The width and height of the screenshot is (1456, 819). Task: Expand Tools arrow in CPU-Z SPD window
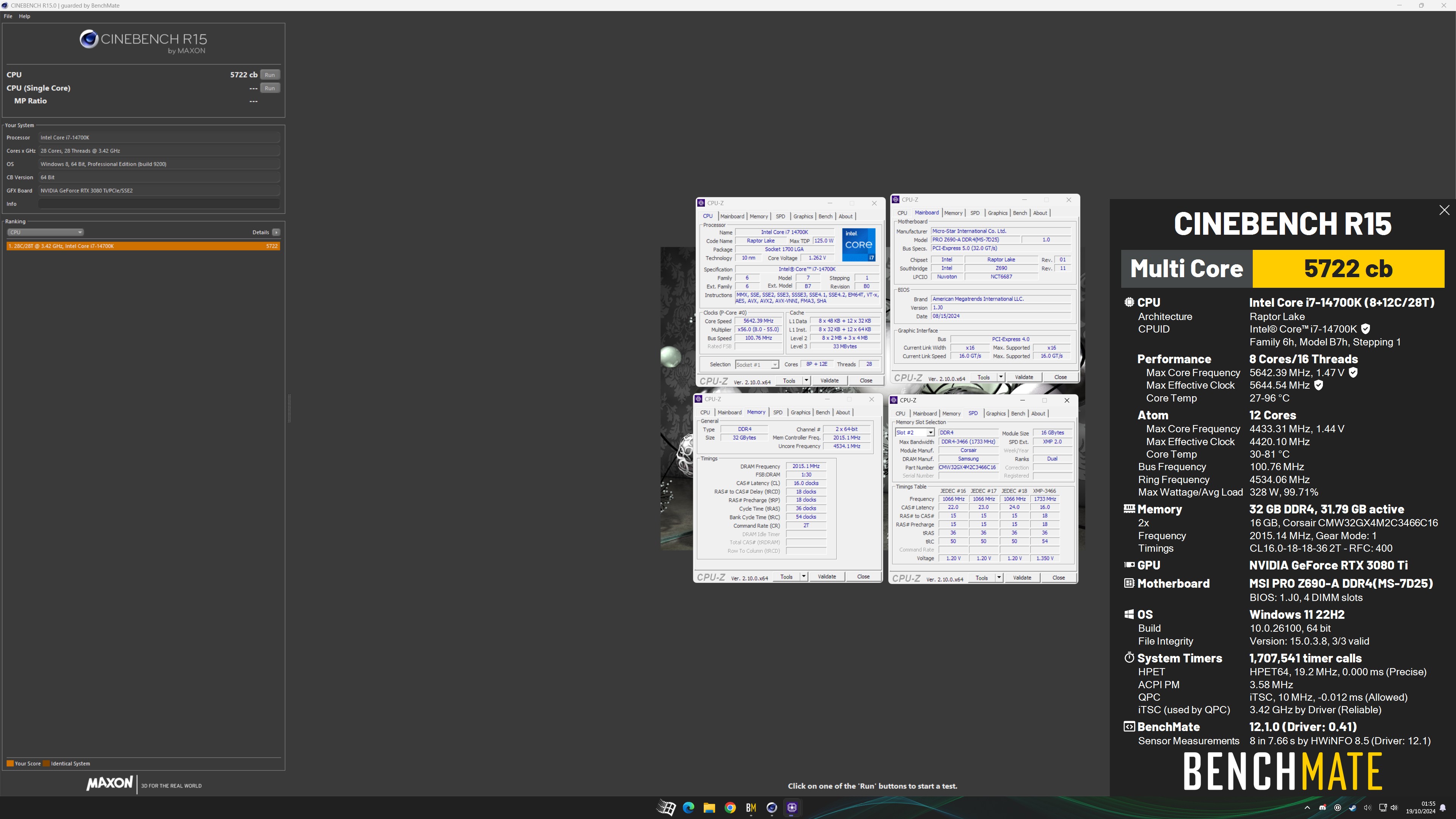(999, 577)
